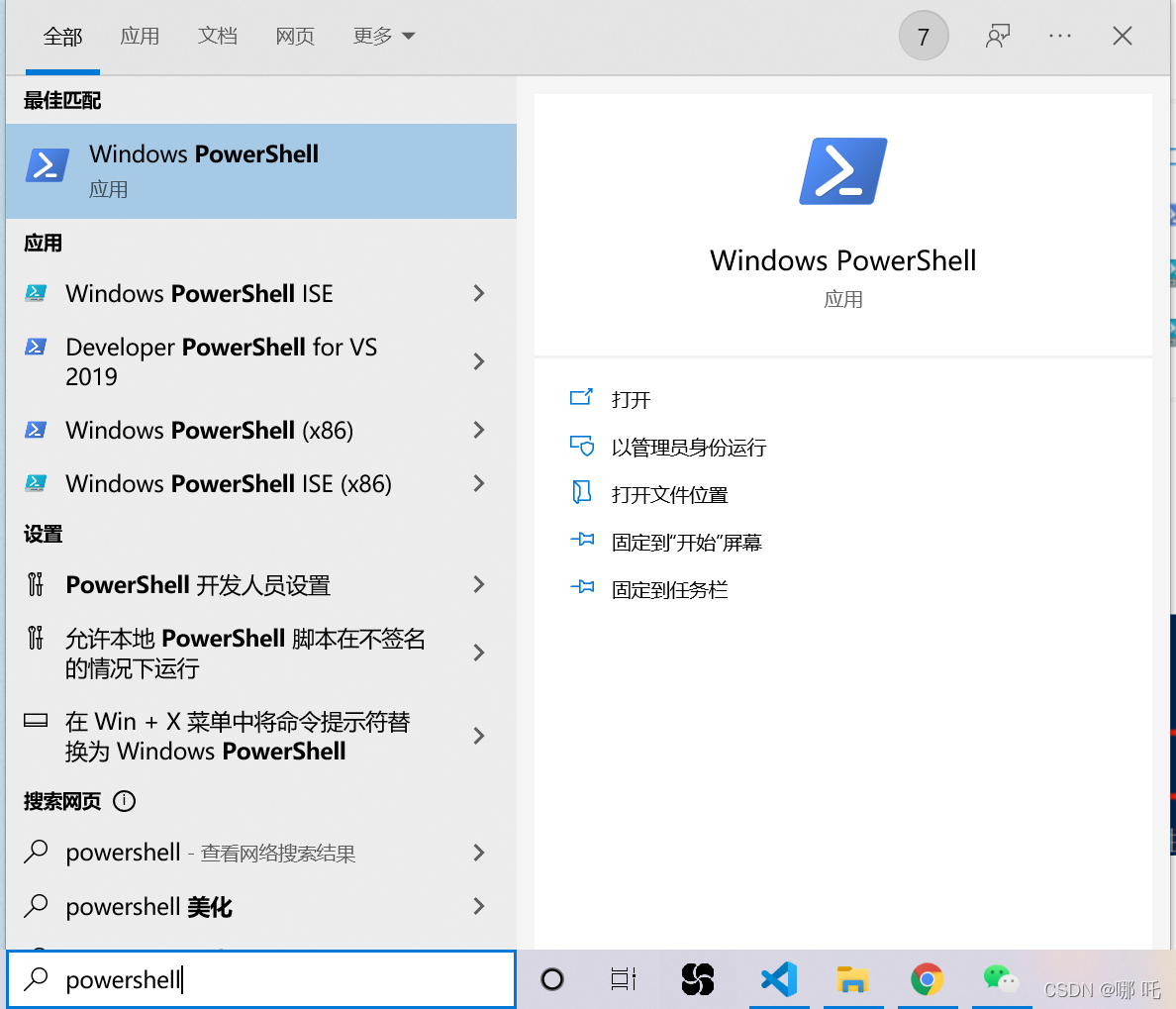Select Windows PowerShell ISE (x86) text
1176x1009 pixels.
tap(229, 483)
